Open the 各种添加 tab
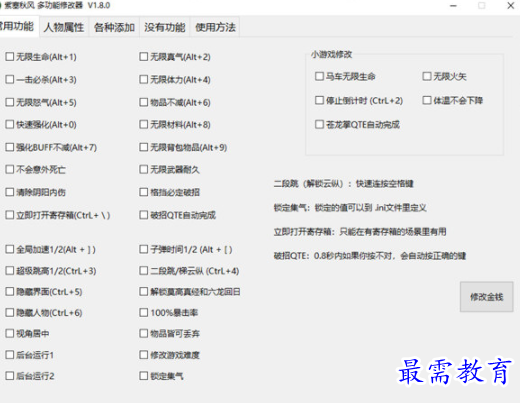 114,27
